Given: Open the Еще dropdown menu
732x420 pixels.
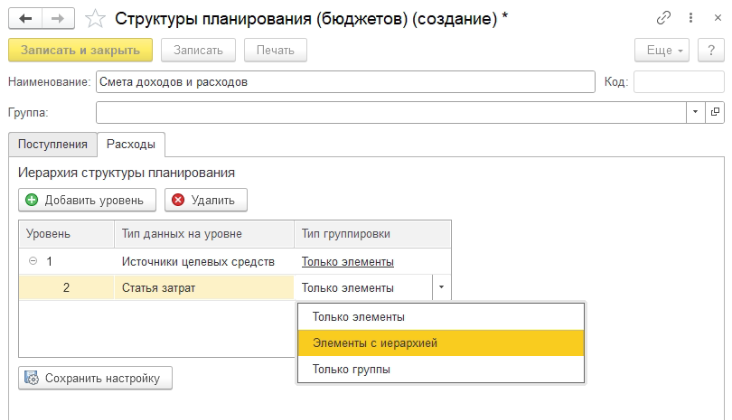Looking at the screenshot, I should [x=662, y=50].
